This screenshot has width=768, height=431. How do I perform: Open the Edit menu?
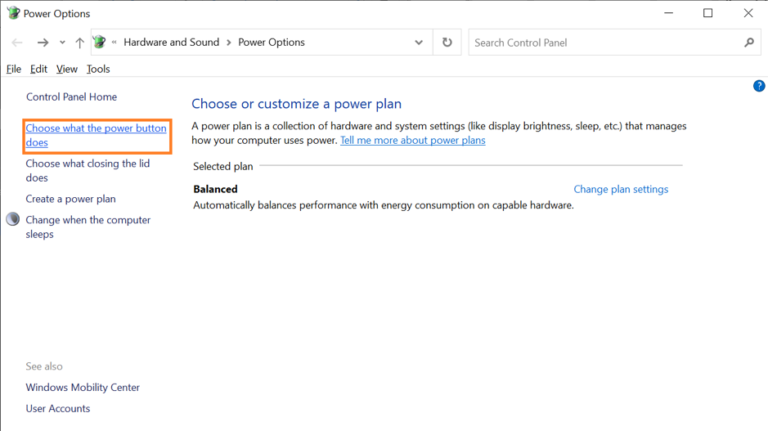[38, 69]
